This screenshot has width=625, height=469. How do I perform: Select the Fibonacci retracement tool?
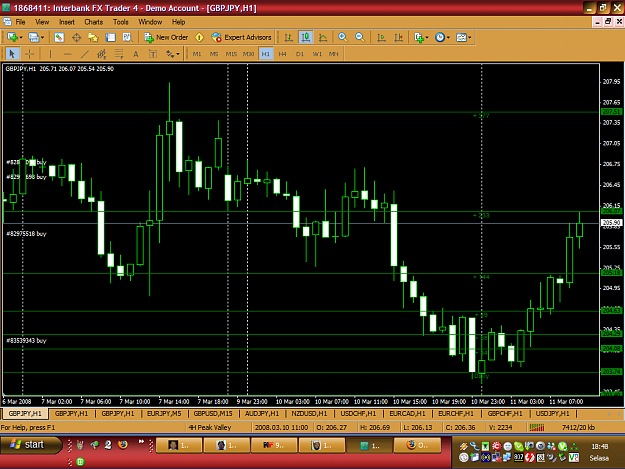coord(119,54)
